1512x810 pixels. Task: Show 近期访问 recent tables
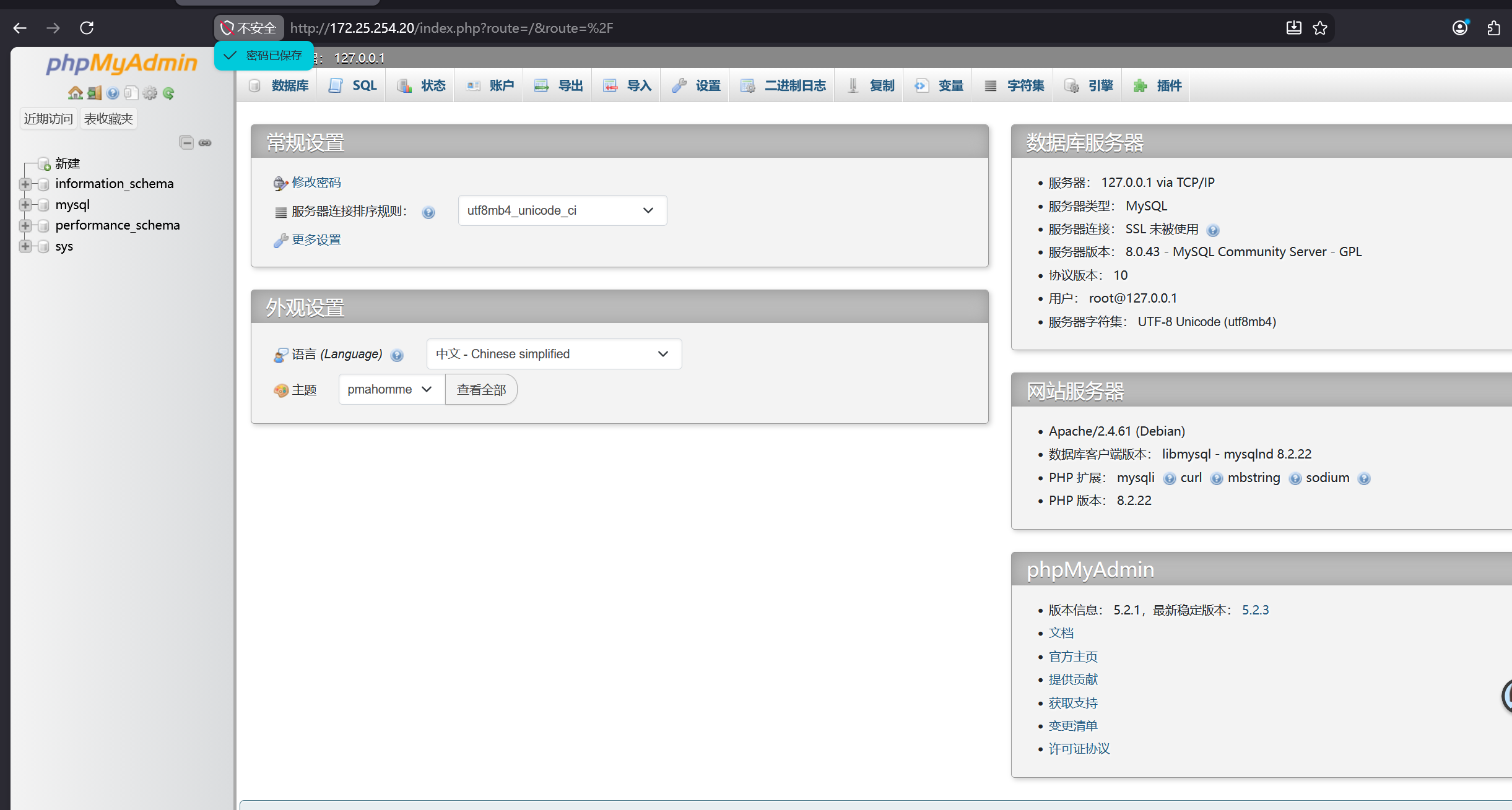[48, 119]
